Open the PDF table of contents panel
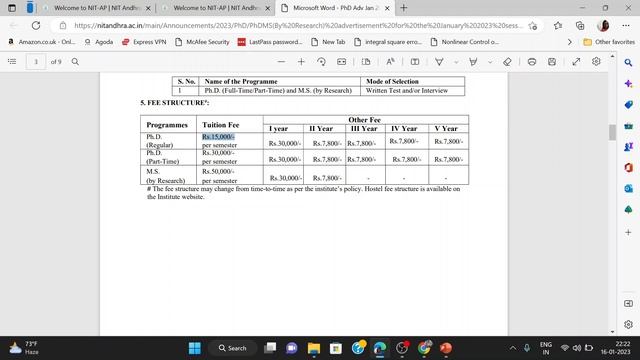This screenshot has width=640, height=360. (12, 62)
